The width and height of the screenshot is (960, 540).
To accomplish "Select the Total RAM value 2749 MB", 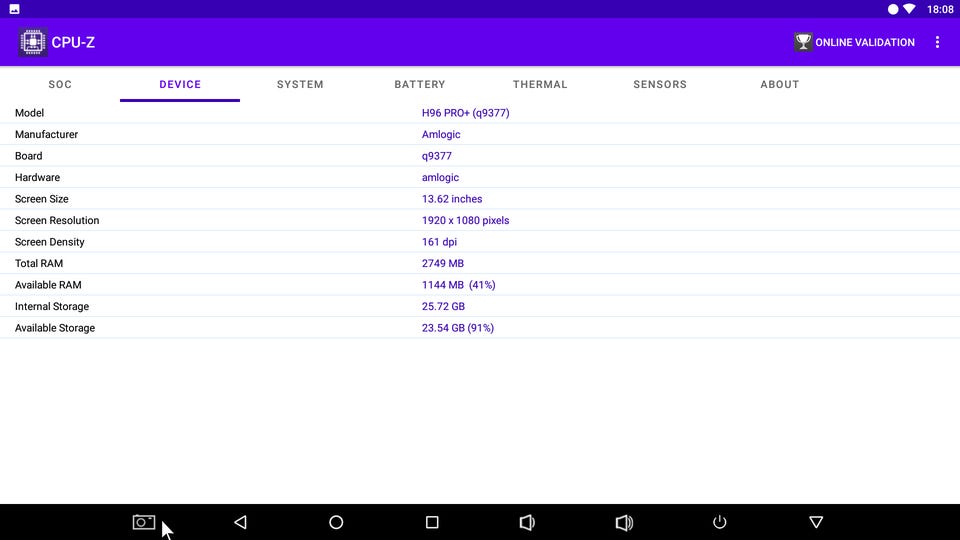I will click(443, 263).
